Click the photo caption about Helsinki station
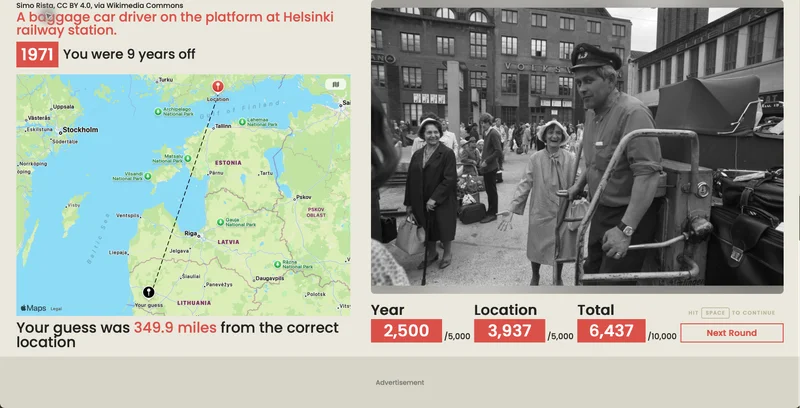 click(175, 23)
